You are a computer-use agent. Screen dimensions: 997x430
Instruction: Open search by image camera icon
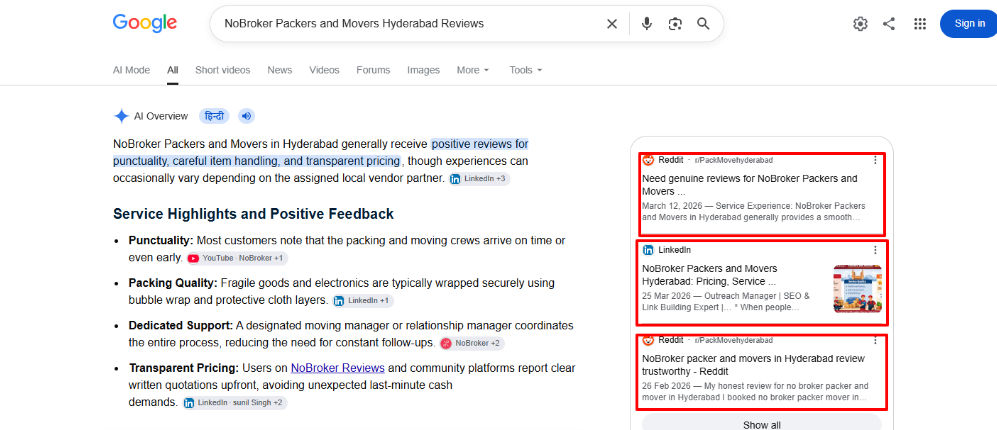[x=675, y=24]
